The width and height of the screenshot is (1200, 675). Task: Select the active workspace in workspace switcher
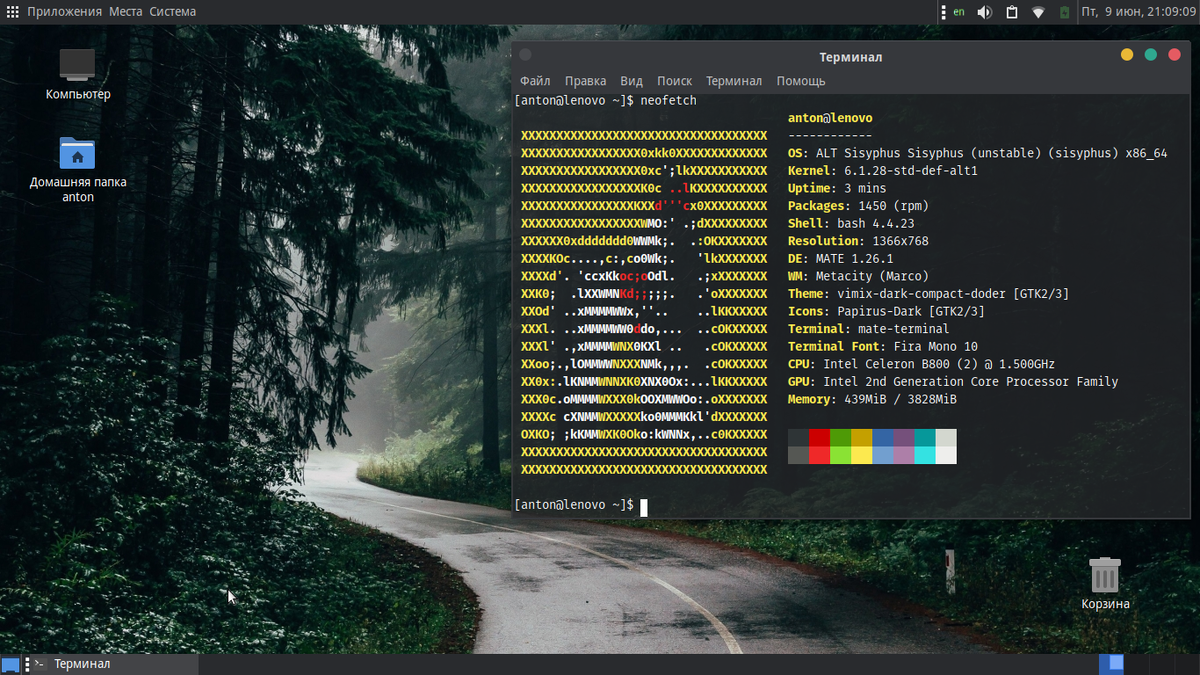1111,663
